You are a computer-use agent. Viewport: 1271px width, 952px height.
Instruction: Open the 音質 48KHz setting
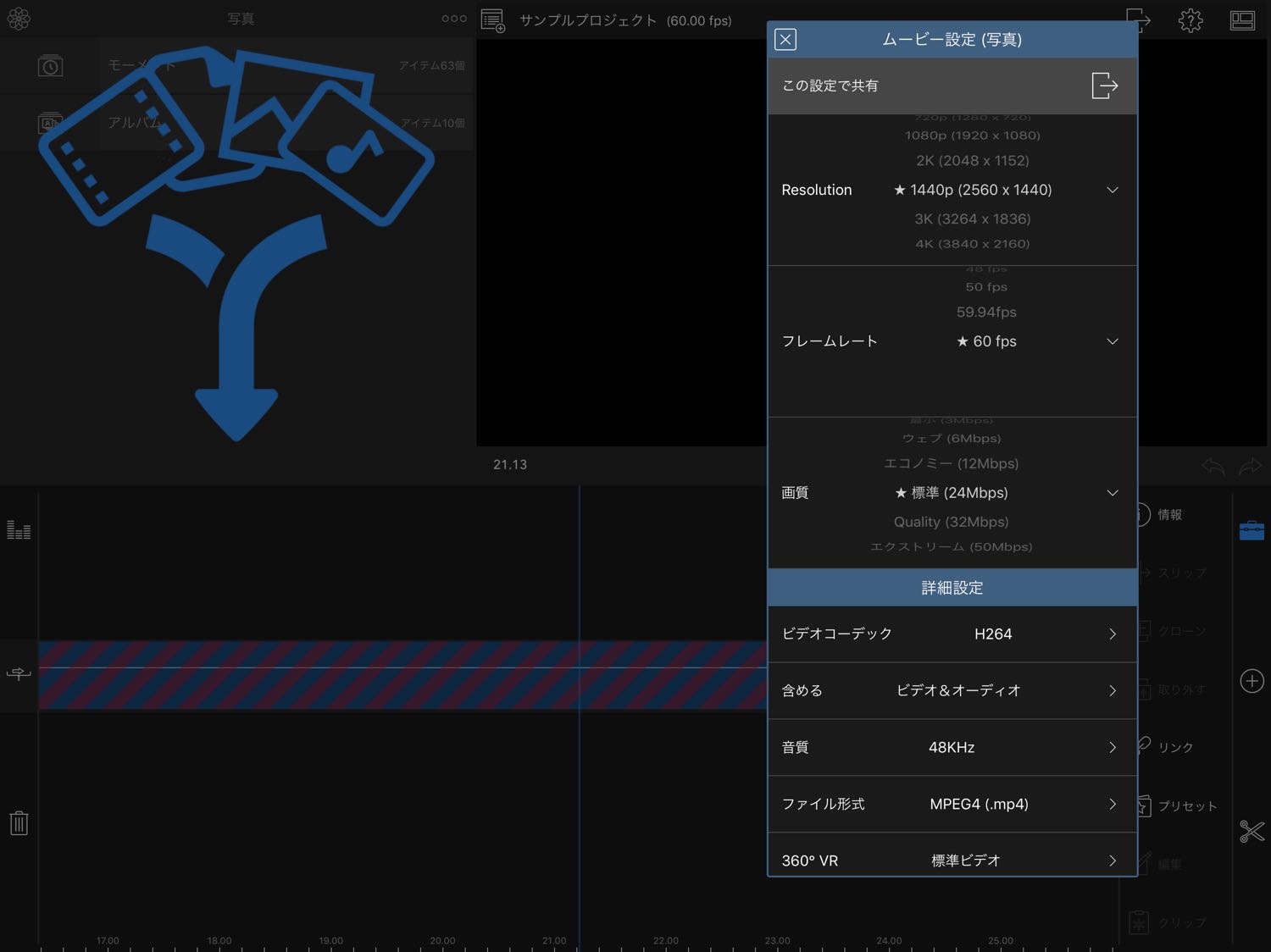click(x=952, y=747)
